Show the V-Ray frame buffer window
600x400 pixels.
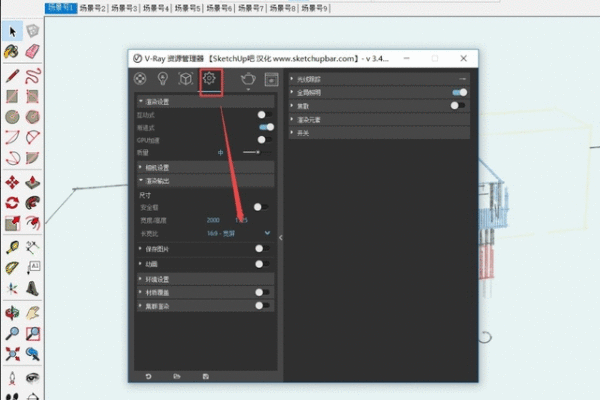click(270, 80)
